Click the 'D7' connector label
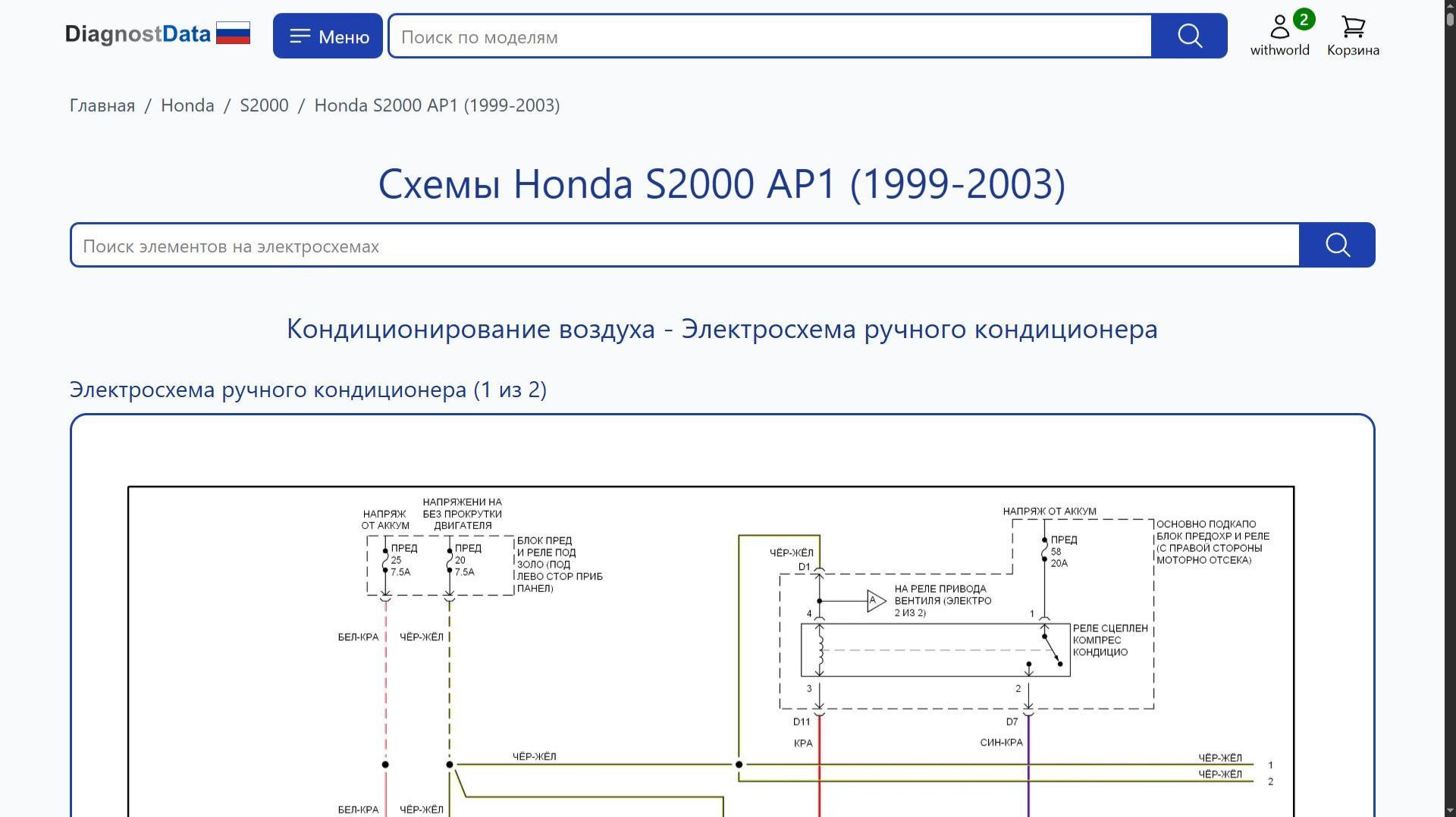The image size is (1456, 817). coord(1012,722)
